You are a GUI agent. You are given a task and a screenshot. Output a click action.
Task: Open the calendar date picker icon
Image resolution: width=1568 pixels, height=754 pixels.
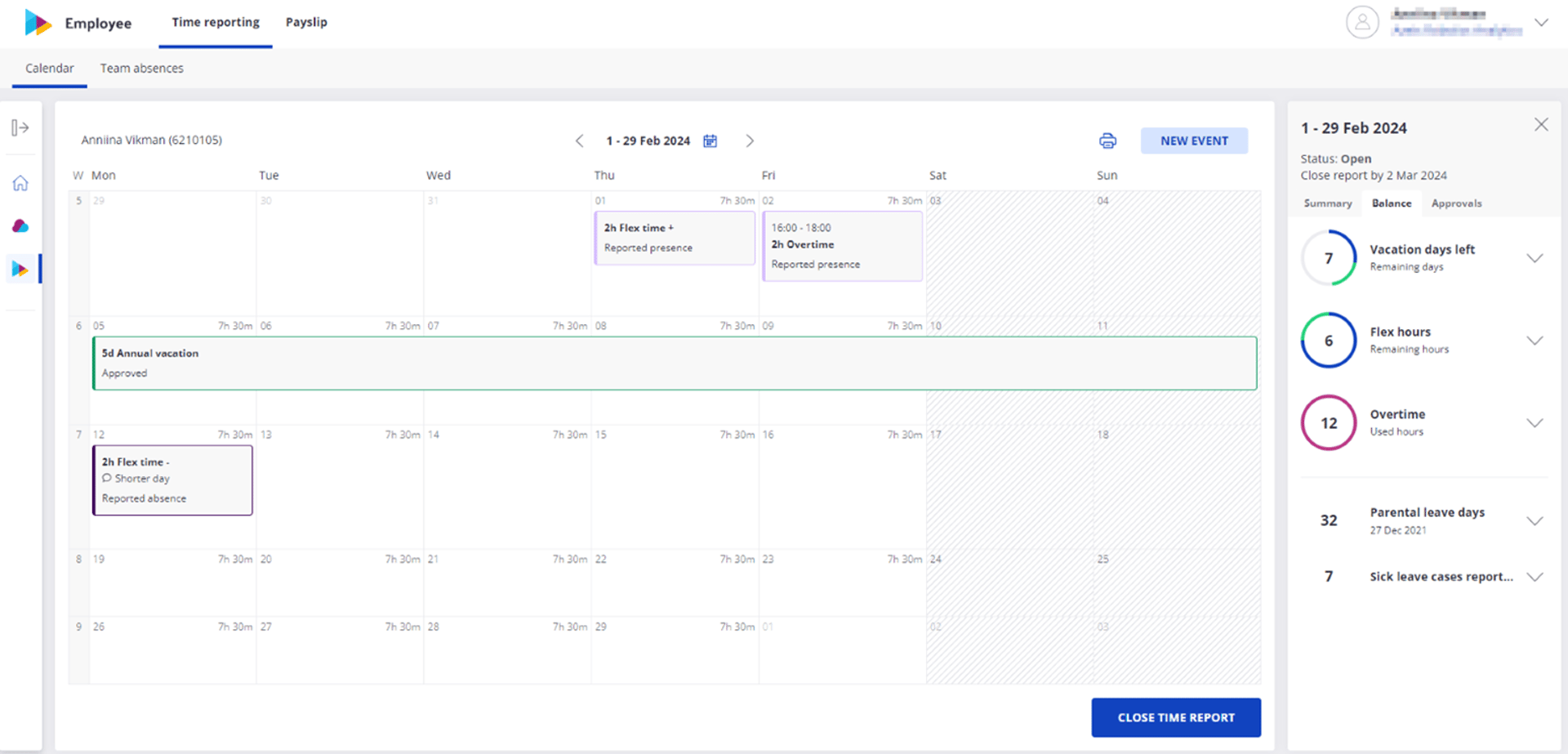point(710,141)
